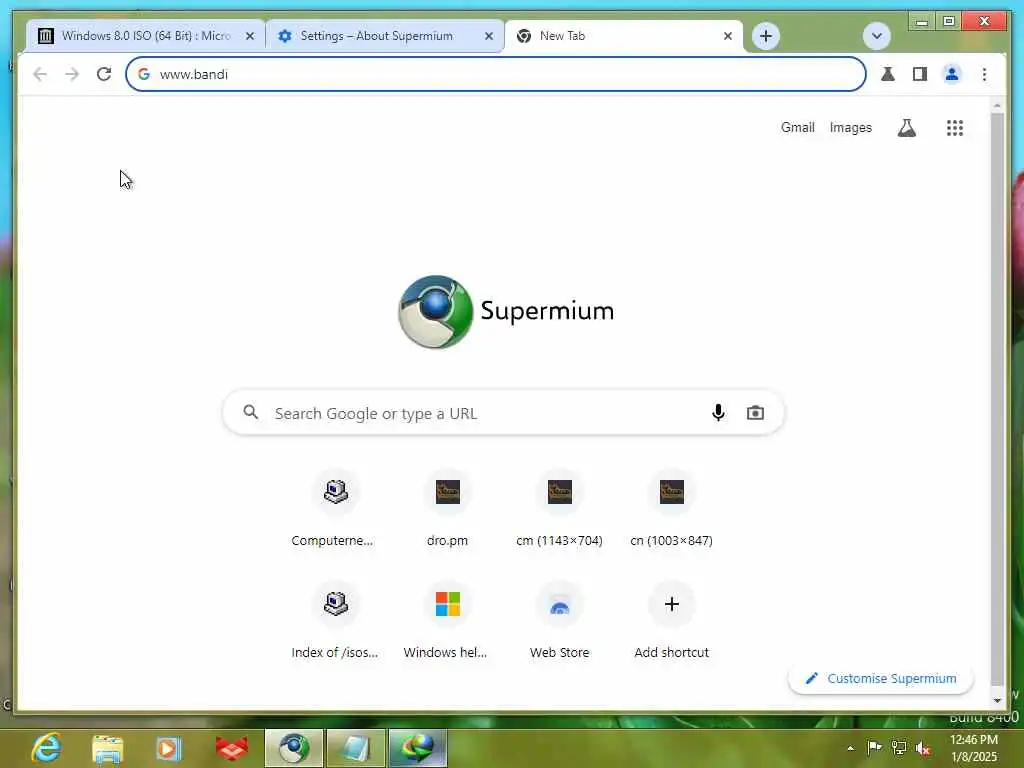Open the network tray icon
The image size is (1024, 768).
click(899, 748)
